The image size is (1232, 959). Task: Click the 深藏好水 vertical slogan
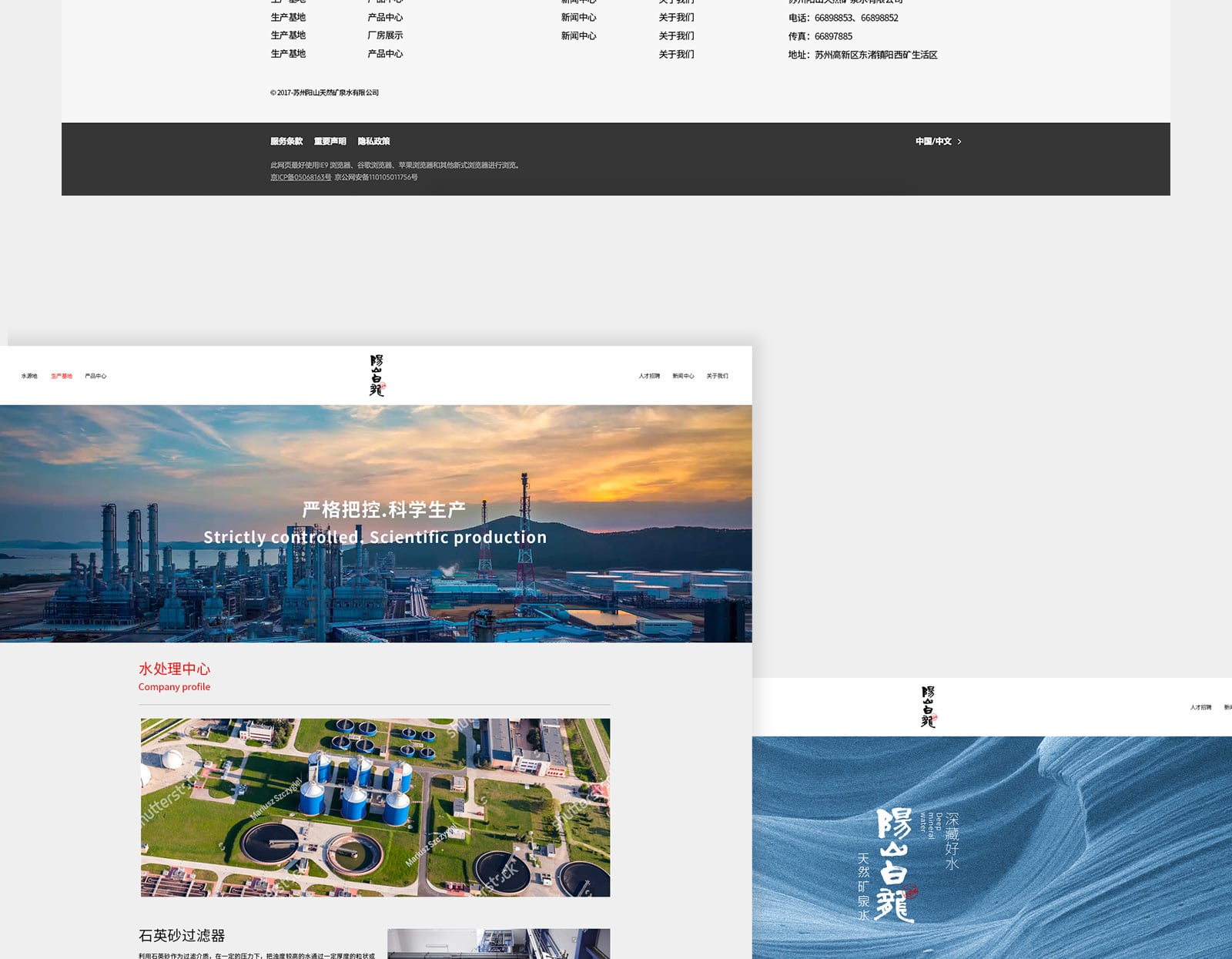pyautogui.click(x=952, y=841)
